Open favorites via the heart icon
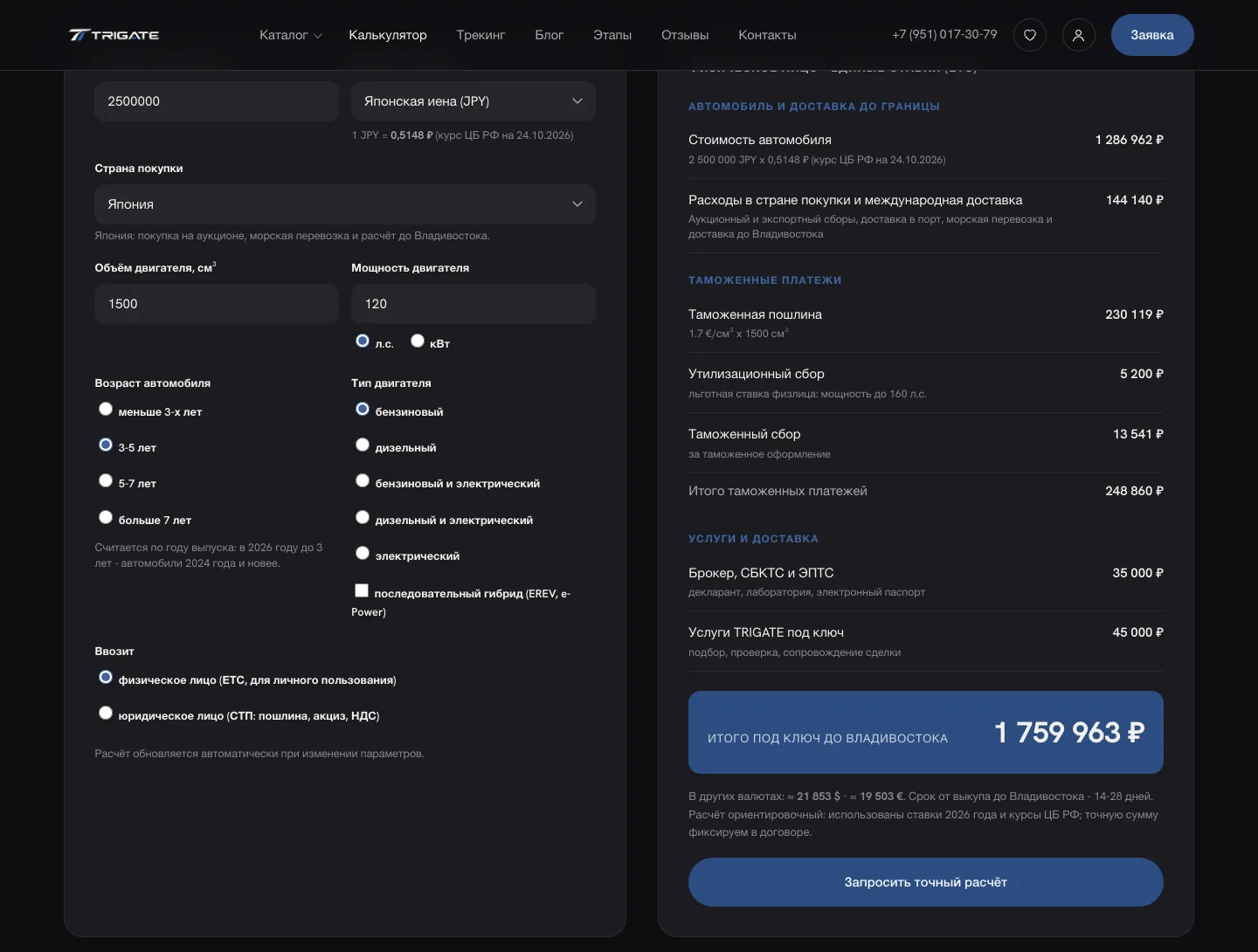1258x952 pixels. (x=1030, y=35)
